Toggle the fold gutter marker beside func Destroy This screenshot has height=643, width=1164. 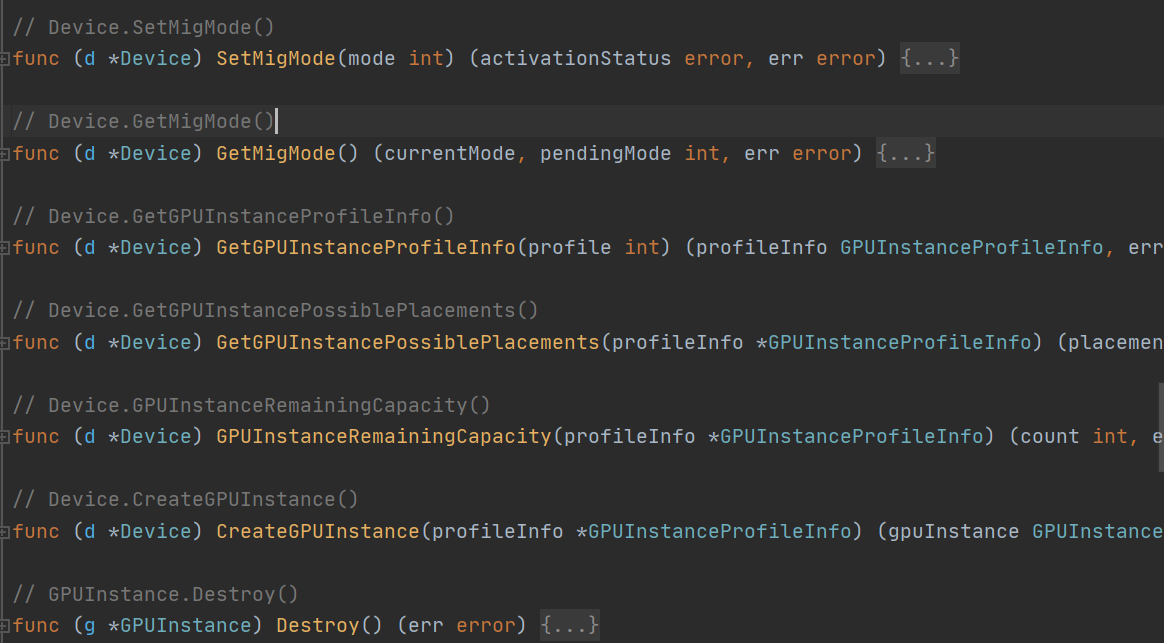[x=4, y=626]
